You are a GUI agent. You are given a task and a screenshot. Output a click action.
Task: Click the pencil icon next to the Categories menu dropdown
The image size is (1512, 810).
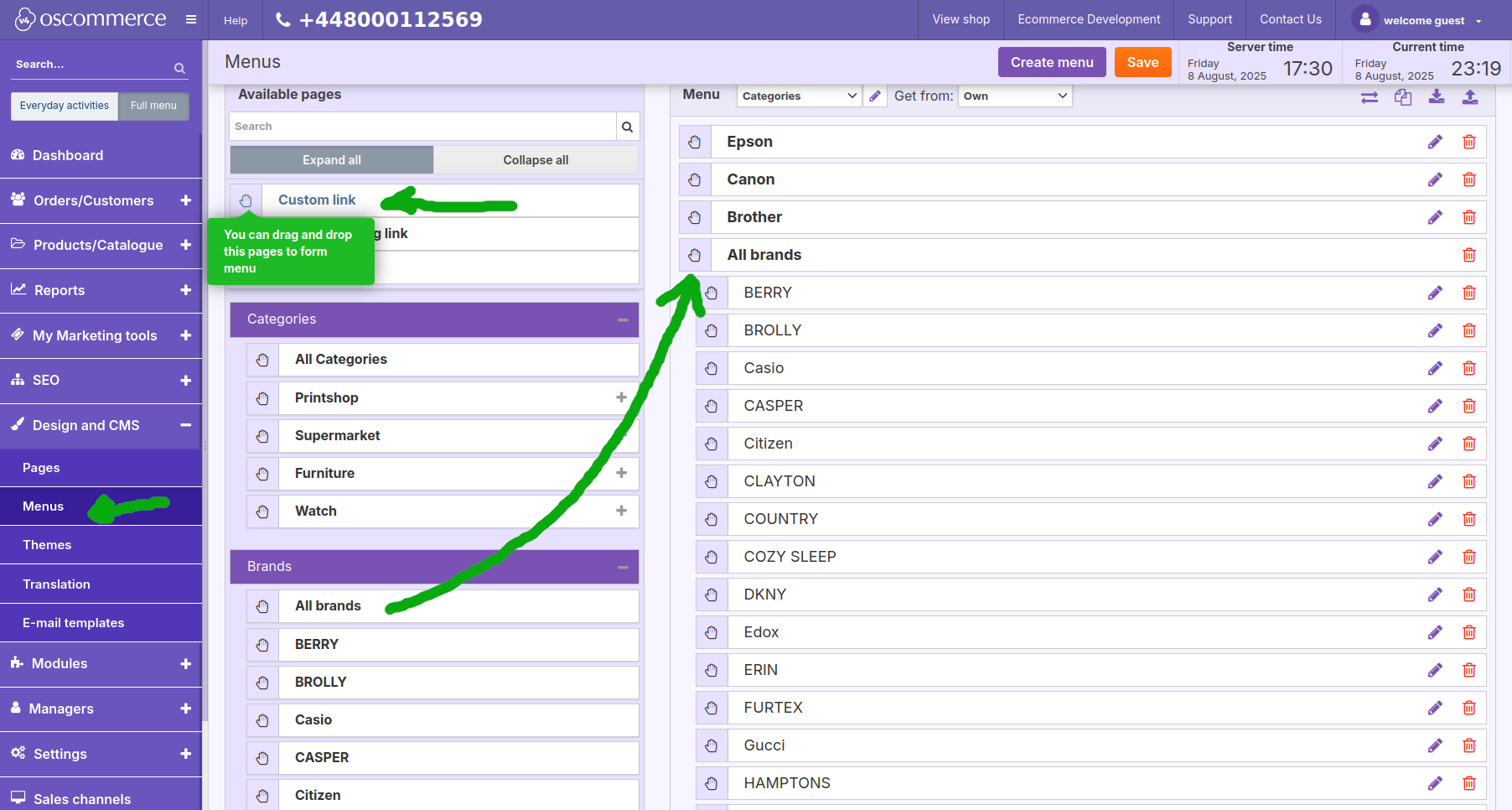click(875, 96)
